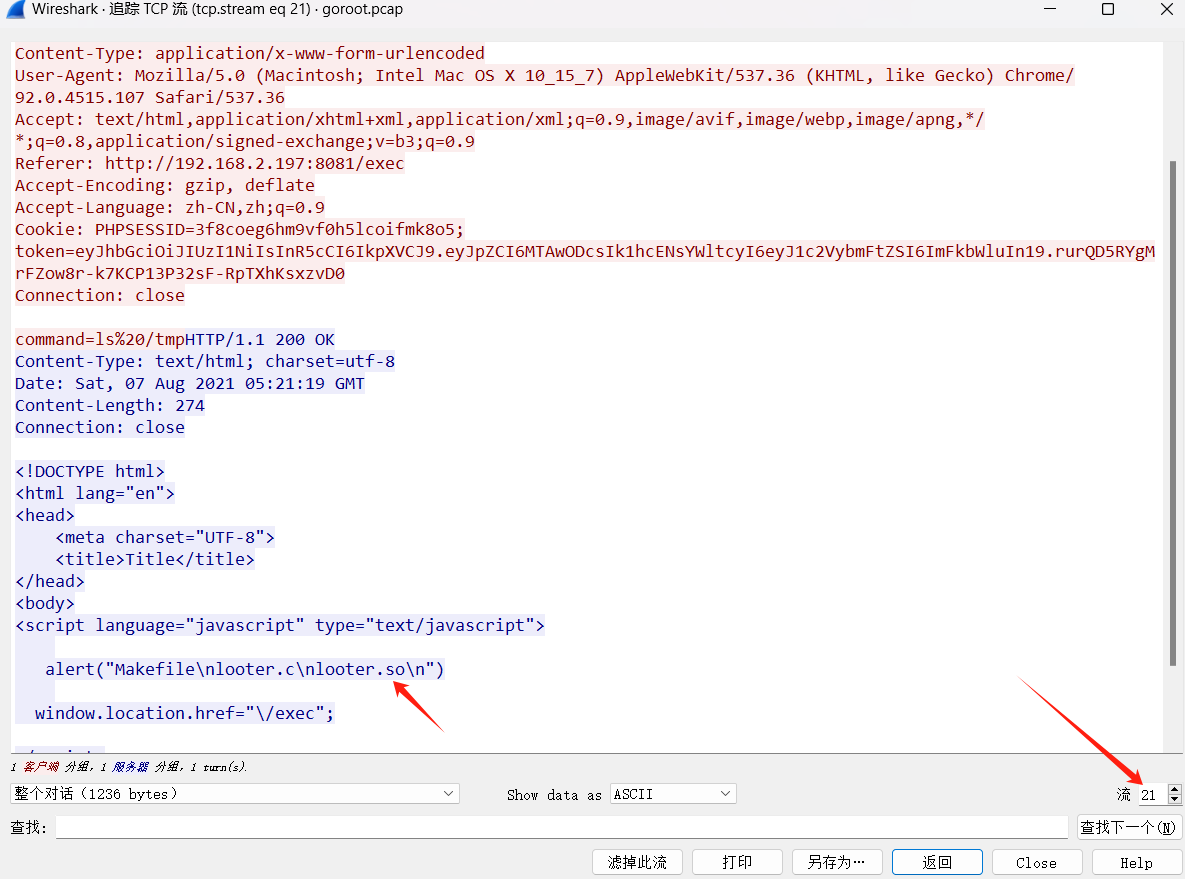Click the 返回 back button
The image size is (1185, 879).
pyautogui.click(x=937, y=862)
